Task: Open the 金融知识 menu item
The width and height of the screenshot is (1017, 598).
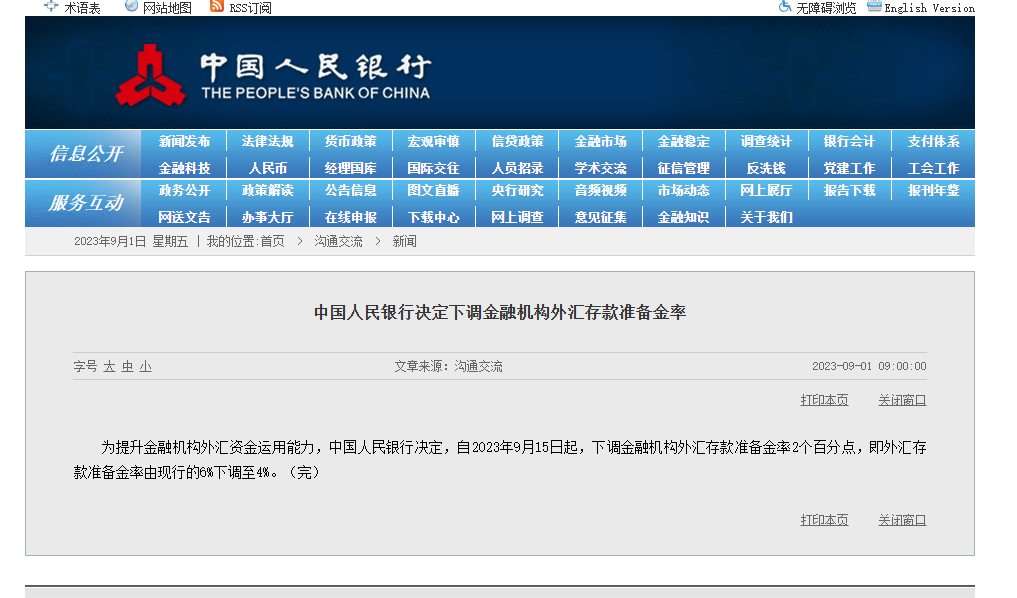Action: 684,217
